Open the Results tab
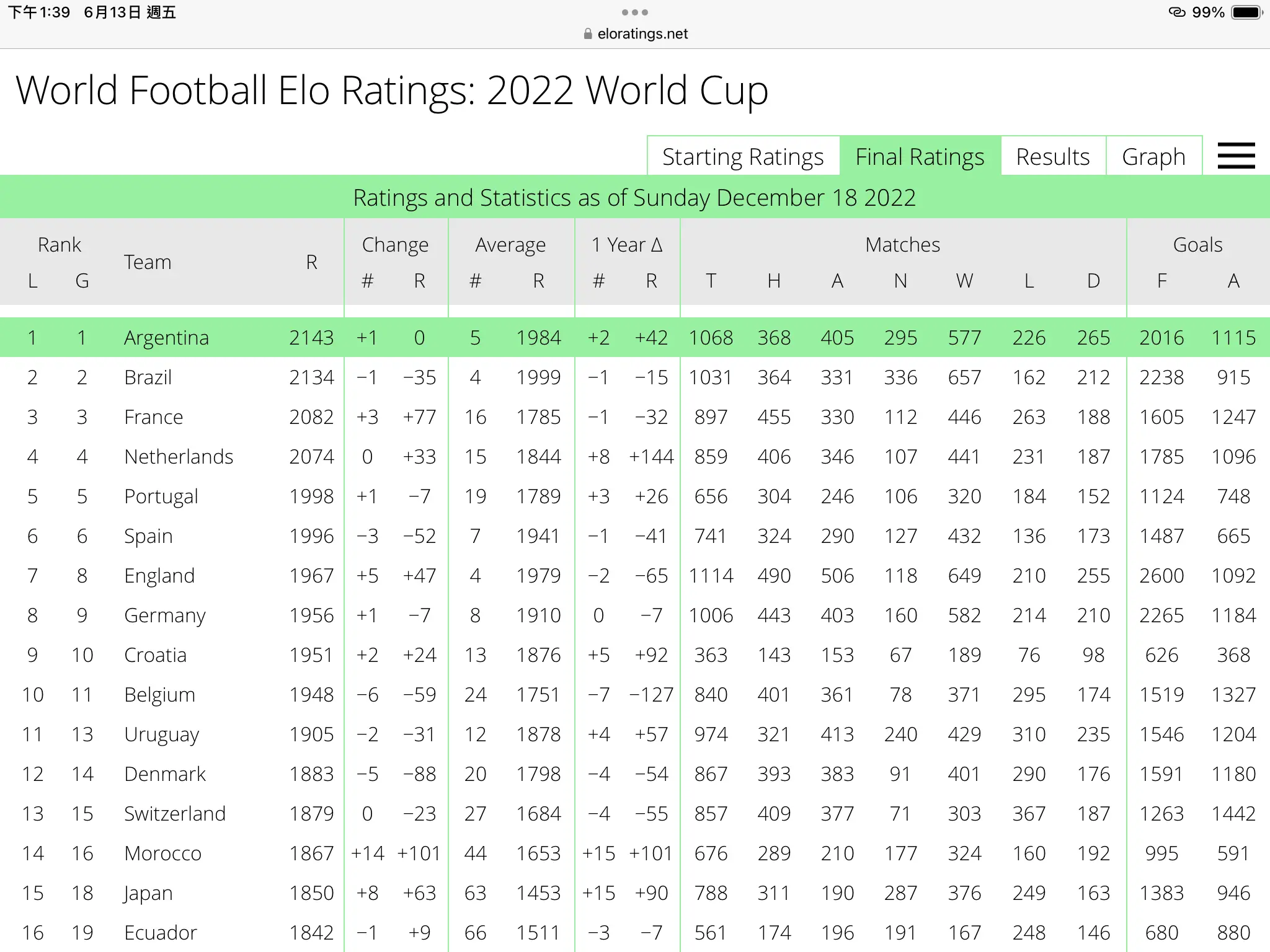Image resolution: width=1270 pixels, height=952 pixels. coord(1053,156)
